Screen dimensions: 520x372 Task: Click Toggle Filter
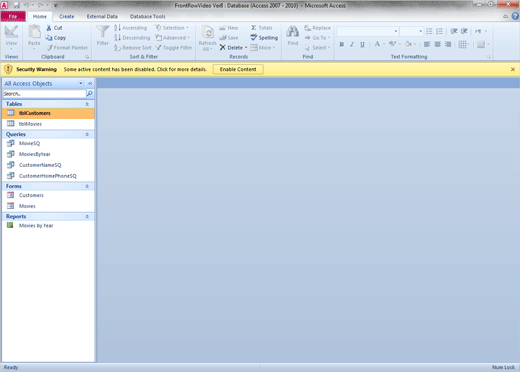coord(174,48)
